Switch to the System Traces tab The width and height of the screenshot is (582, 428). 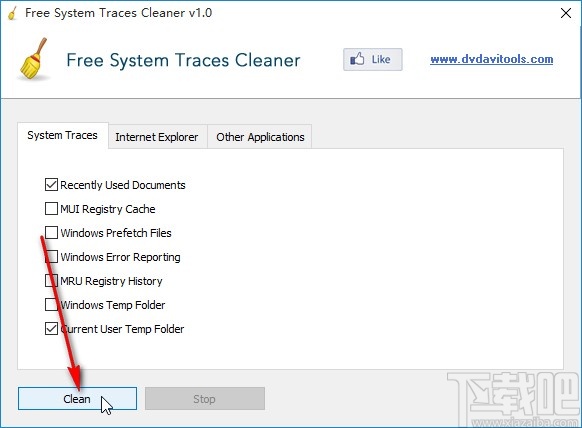pos(63,135)
